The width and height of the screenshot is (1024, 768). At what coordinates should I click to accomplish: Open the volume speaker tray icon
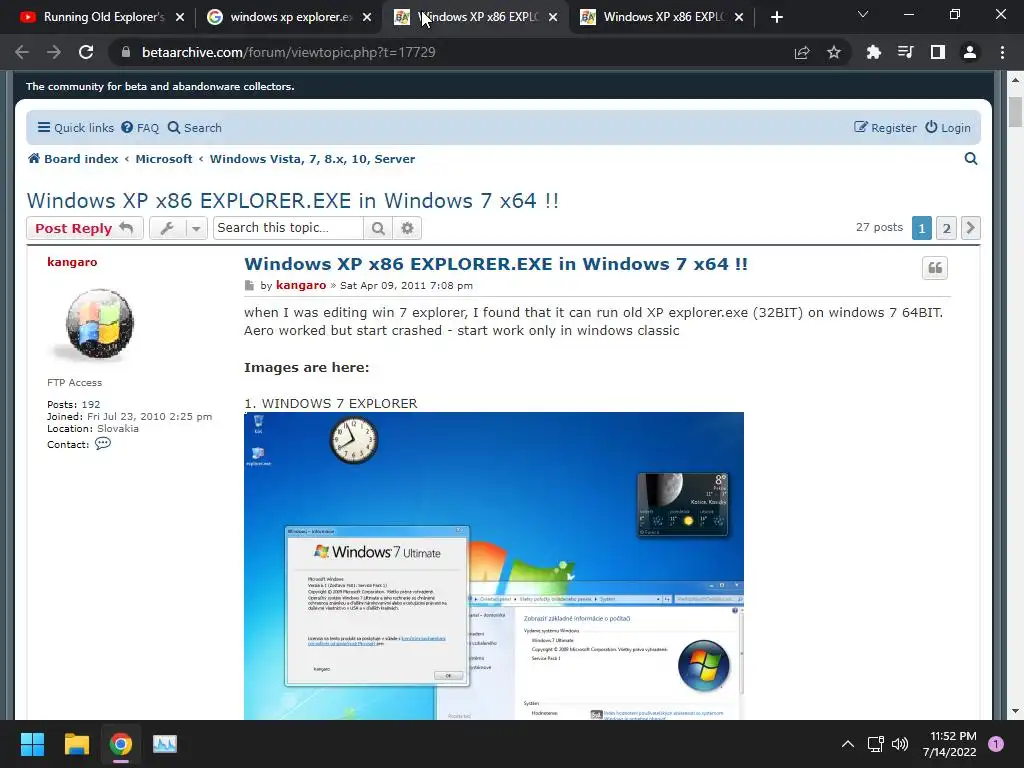(900, 744)
